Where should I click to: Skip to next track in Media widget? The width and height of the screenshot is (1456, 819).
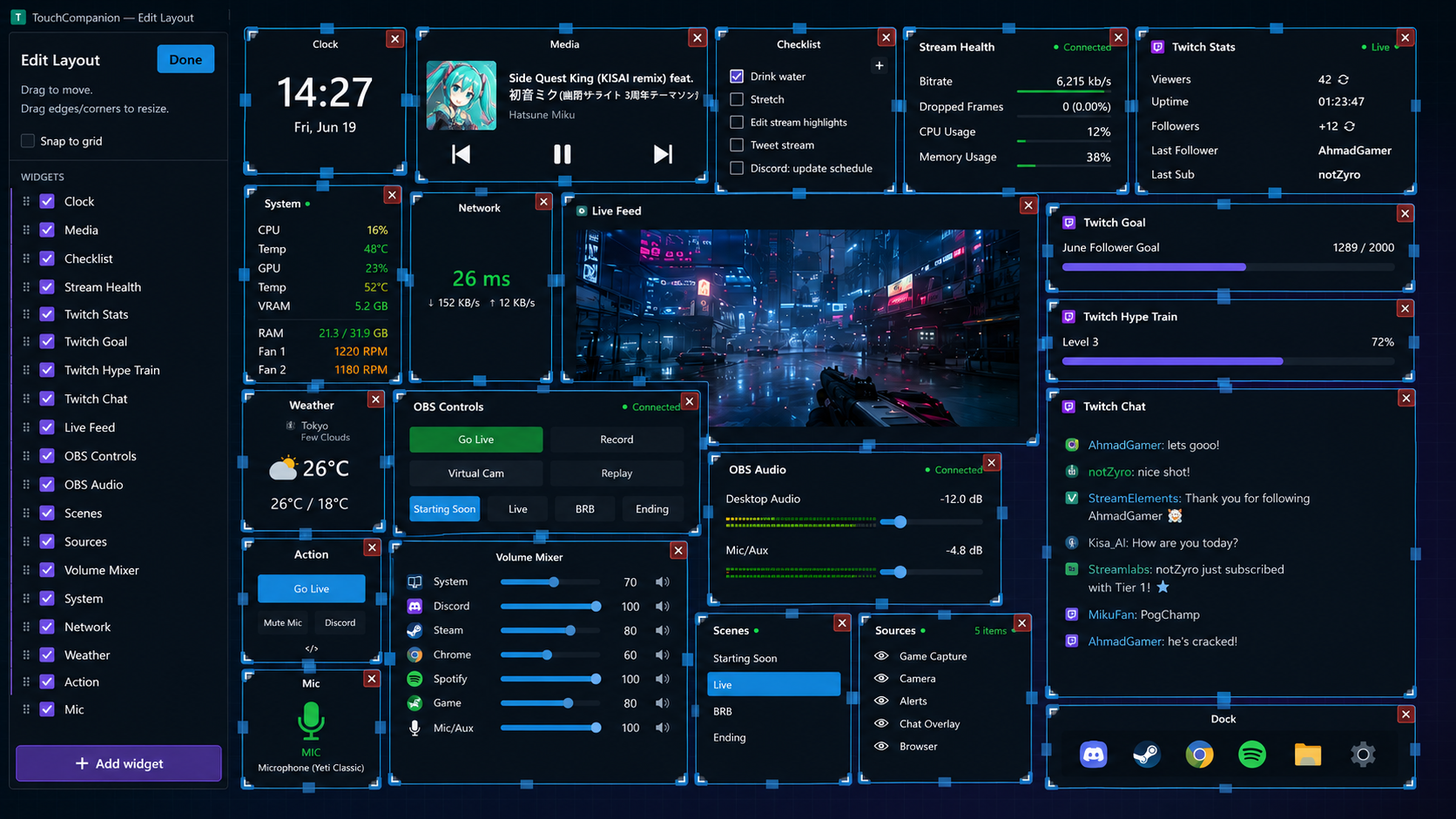[x=663, y=154]
